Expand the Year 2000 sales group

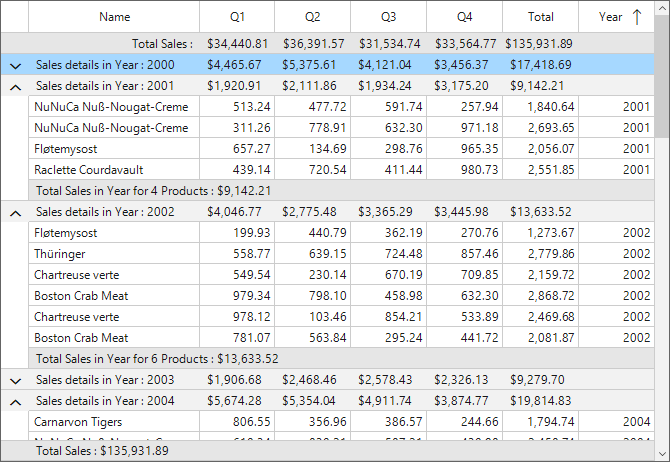[15, 65]
